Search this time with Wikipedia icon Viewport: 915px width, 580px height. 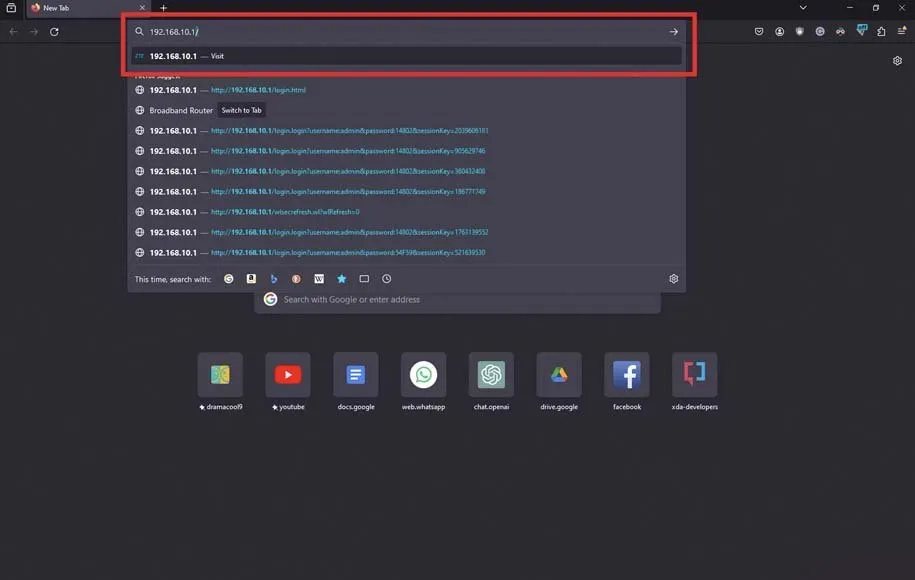pos(319,279)
